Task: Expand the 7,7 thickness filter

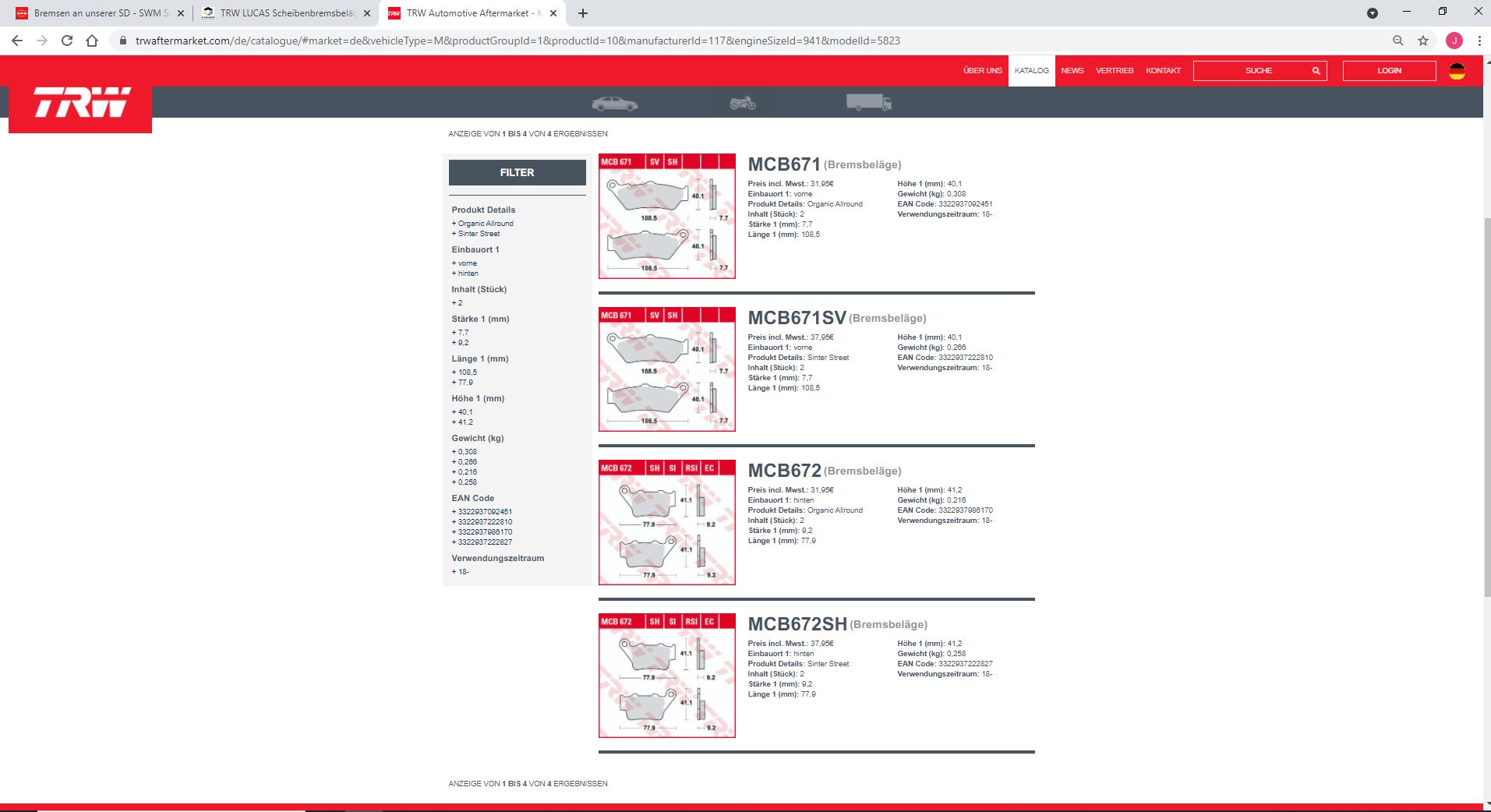Action: (463, 333)
